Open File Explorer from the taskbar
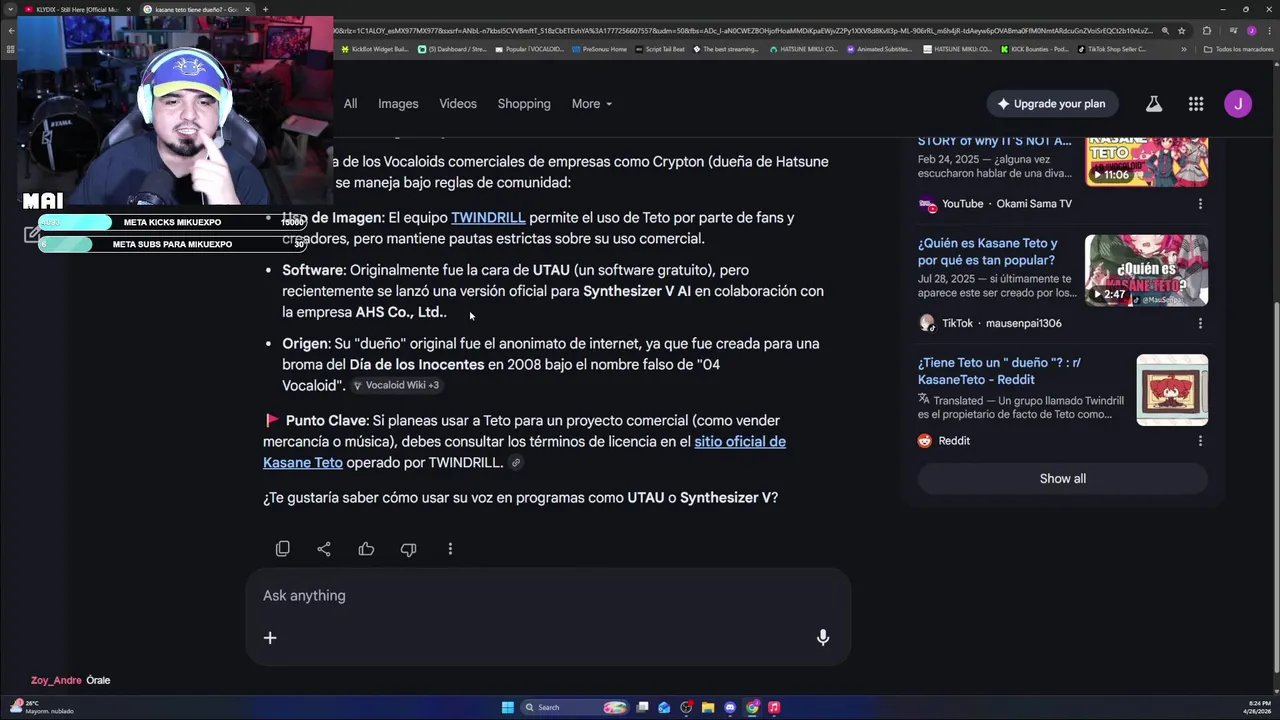Screen dimensions: 1280x720 pos(708,707)
